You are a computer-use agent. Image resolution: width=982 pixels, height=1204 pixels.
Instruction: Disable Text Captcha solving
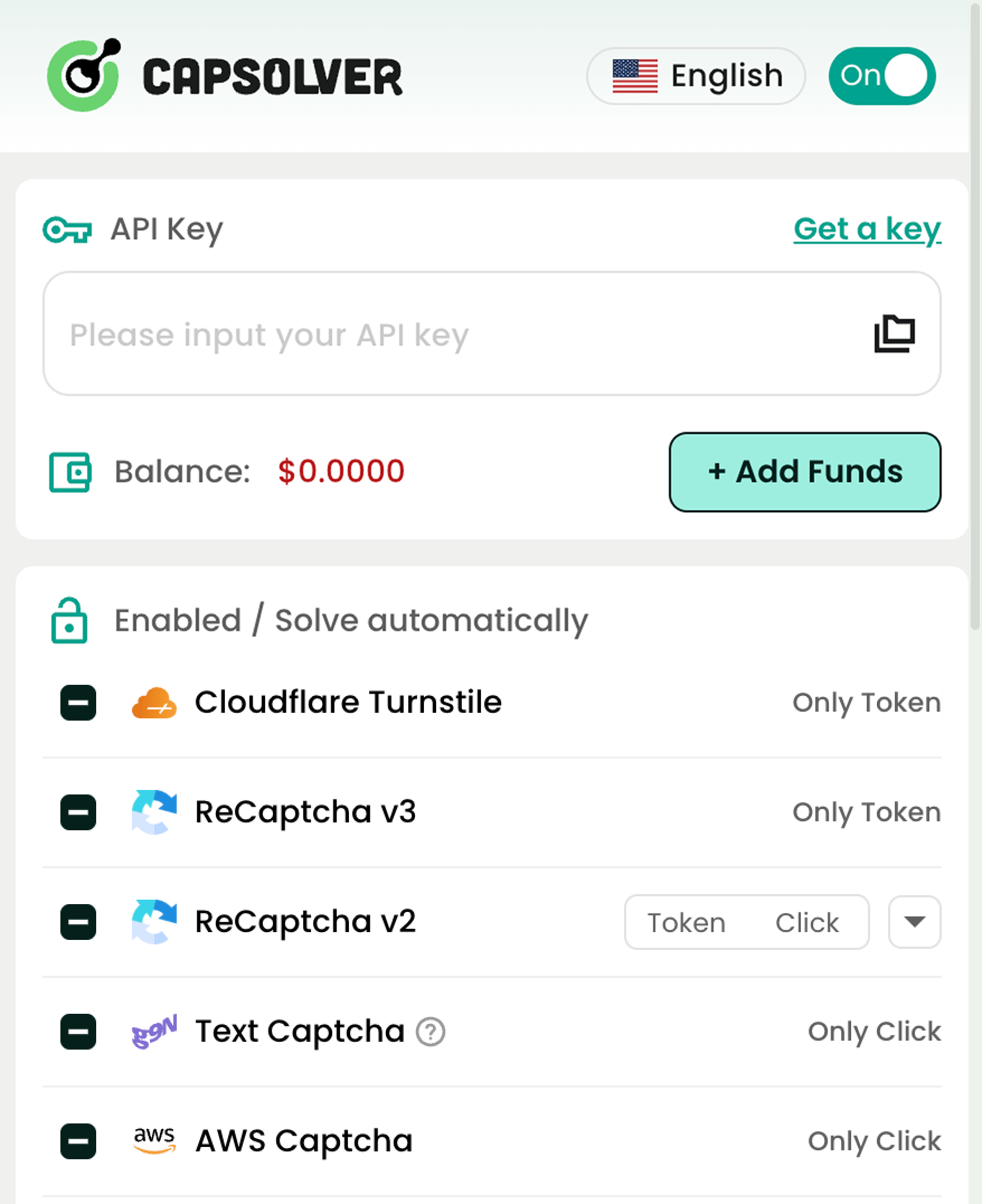[x=77, y=1032]
